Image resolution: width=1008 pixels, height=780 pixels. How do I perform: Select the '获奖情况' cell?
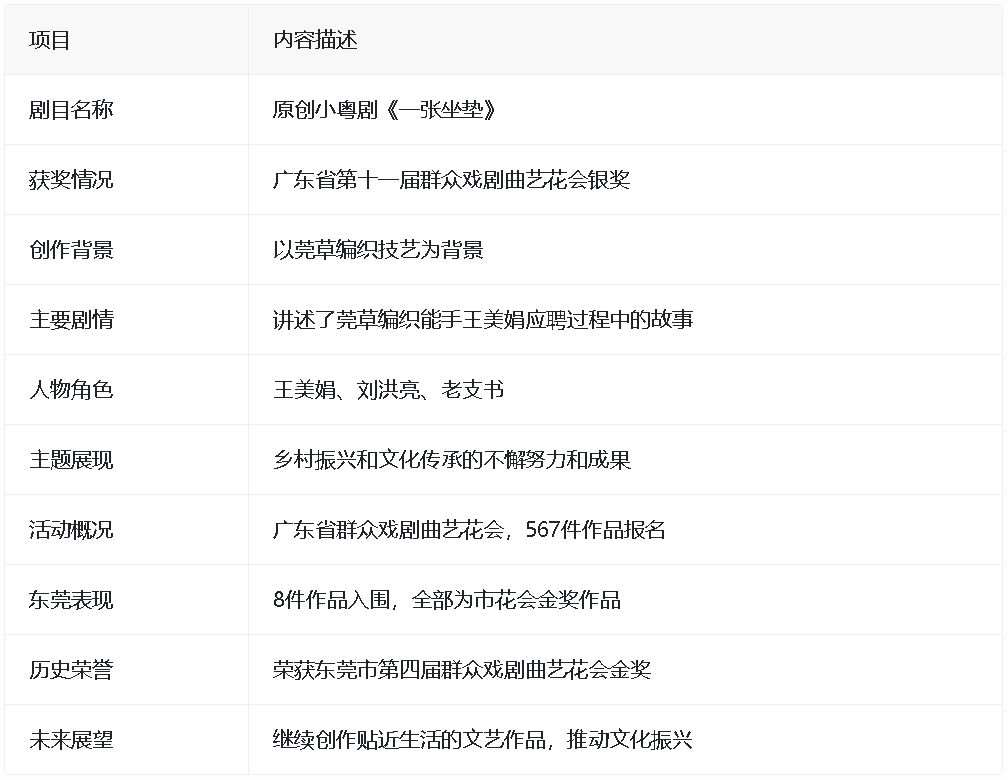click(x=71, y=180)
